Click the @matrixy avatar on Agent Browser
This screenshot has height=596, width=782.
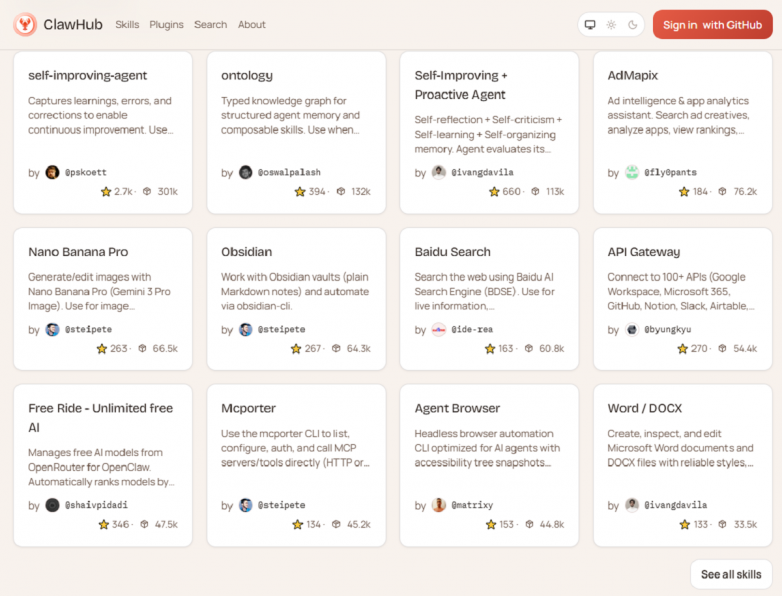438,505
